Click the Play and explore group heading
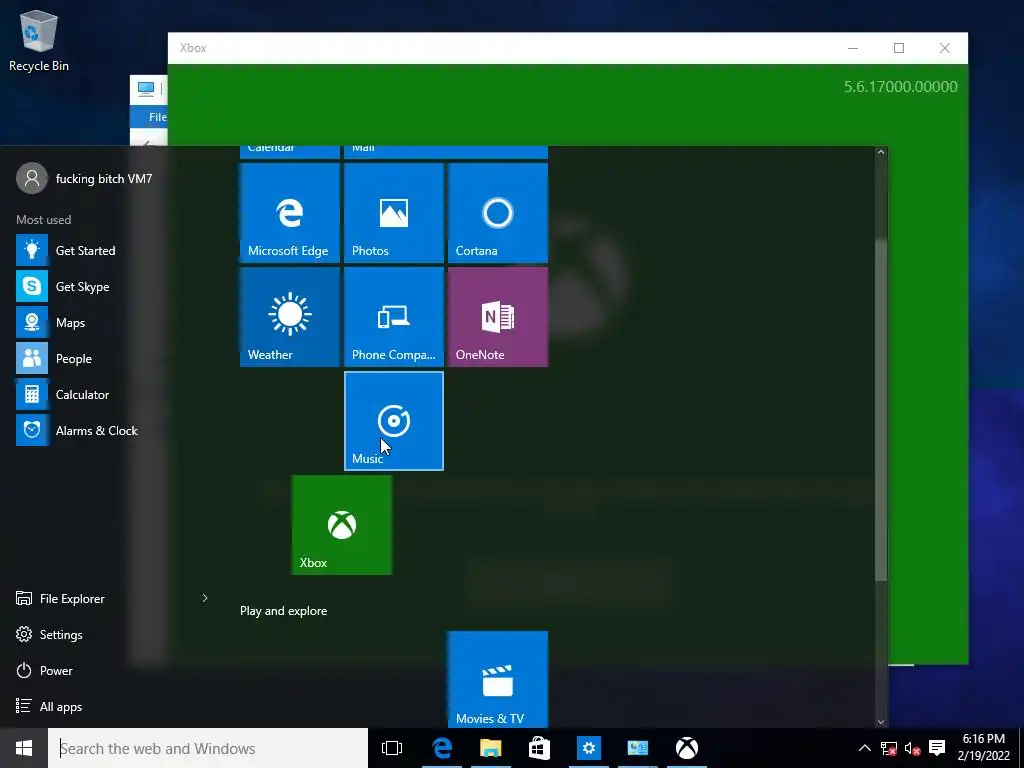 point(283,611)
